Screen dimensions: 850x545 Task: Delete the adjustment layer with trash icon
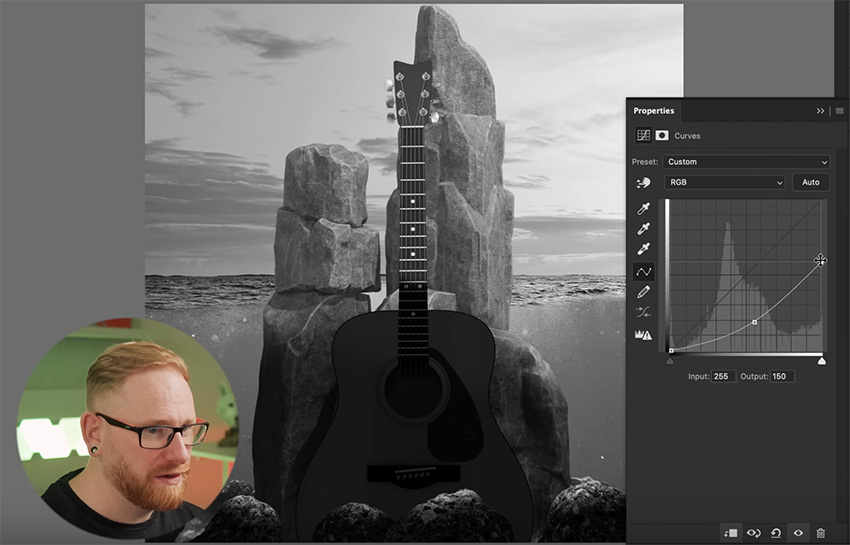tap(821, 533)
